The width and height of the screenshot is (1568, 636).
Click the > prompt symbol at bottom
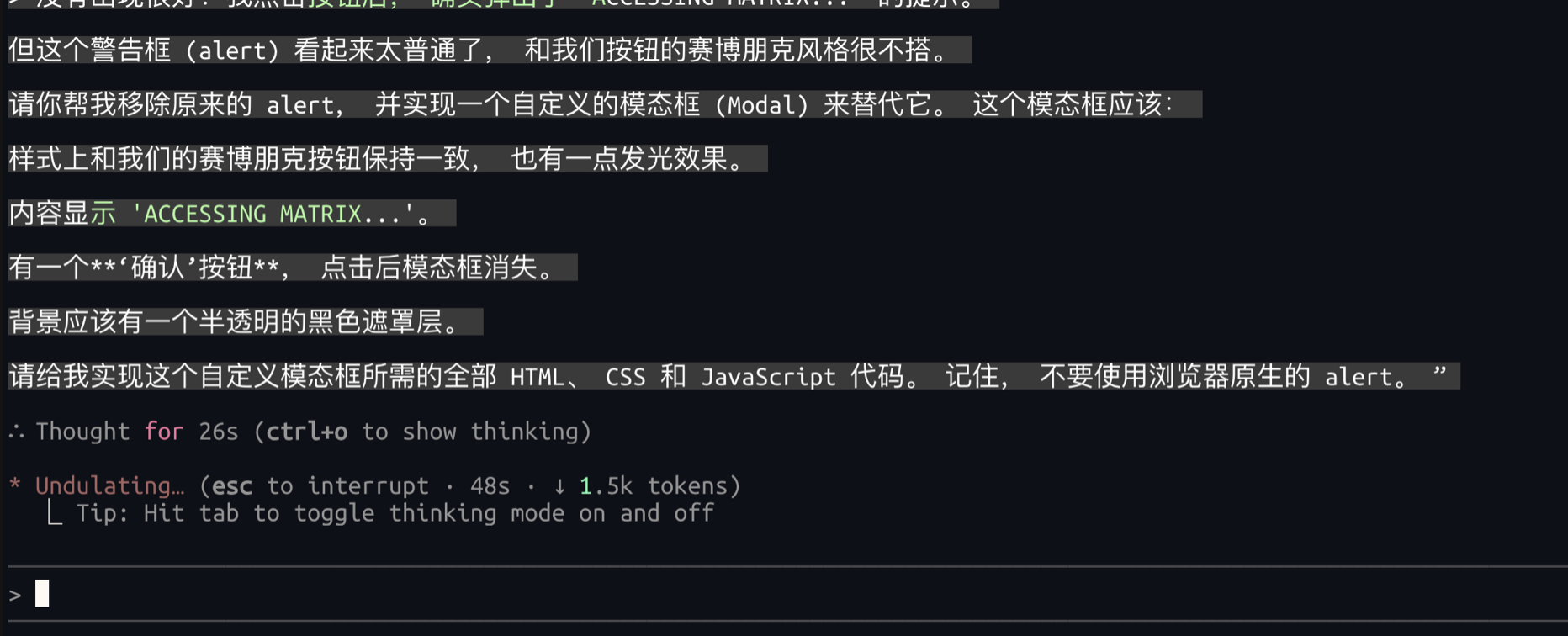[15, 595]
